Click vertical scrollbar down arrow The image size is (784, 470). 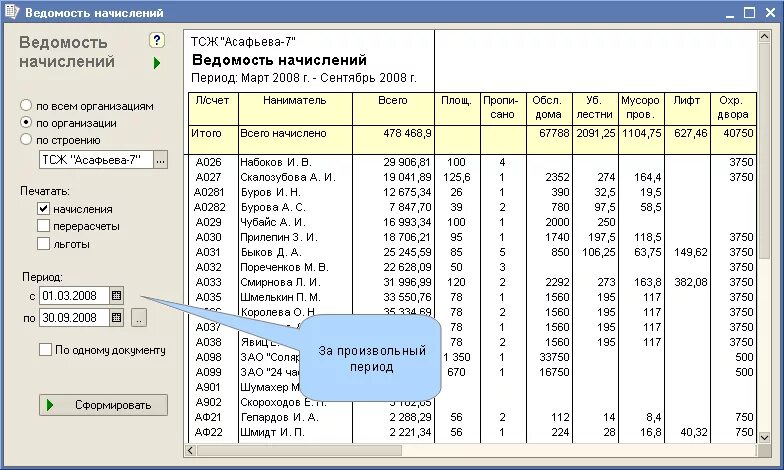point(764,437)
